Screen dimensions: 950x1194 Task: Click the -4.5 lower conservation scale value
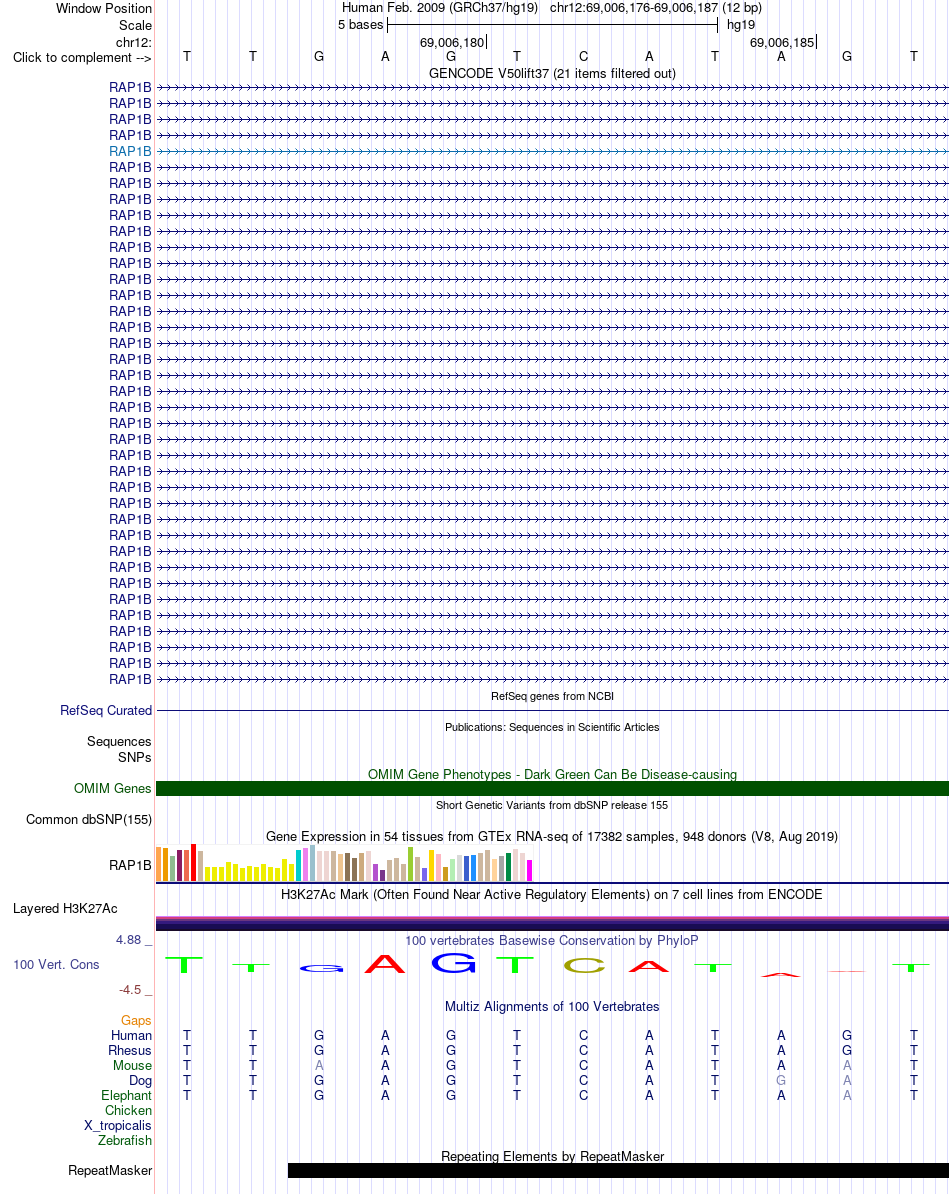pyautogui.click(x=130, y=991)
